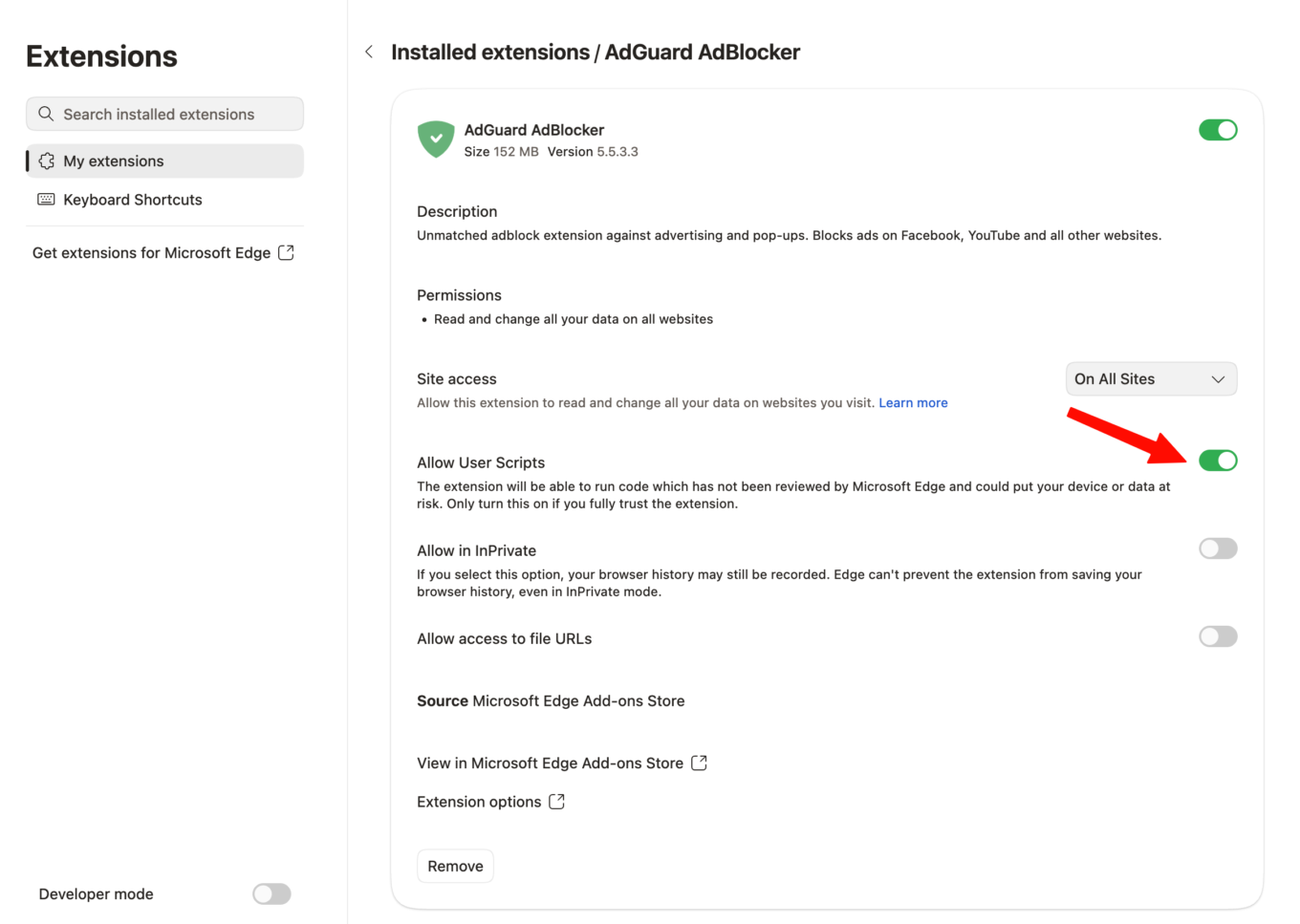This screenshot has width=1300, height=924.
Task: Click the Description heading
Action: click(457, 211)
